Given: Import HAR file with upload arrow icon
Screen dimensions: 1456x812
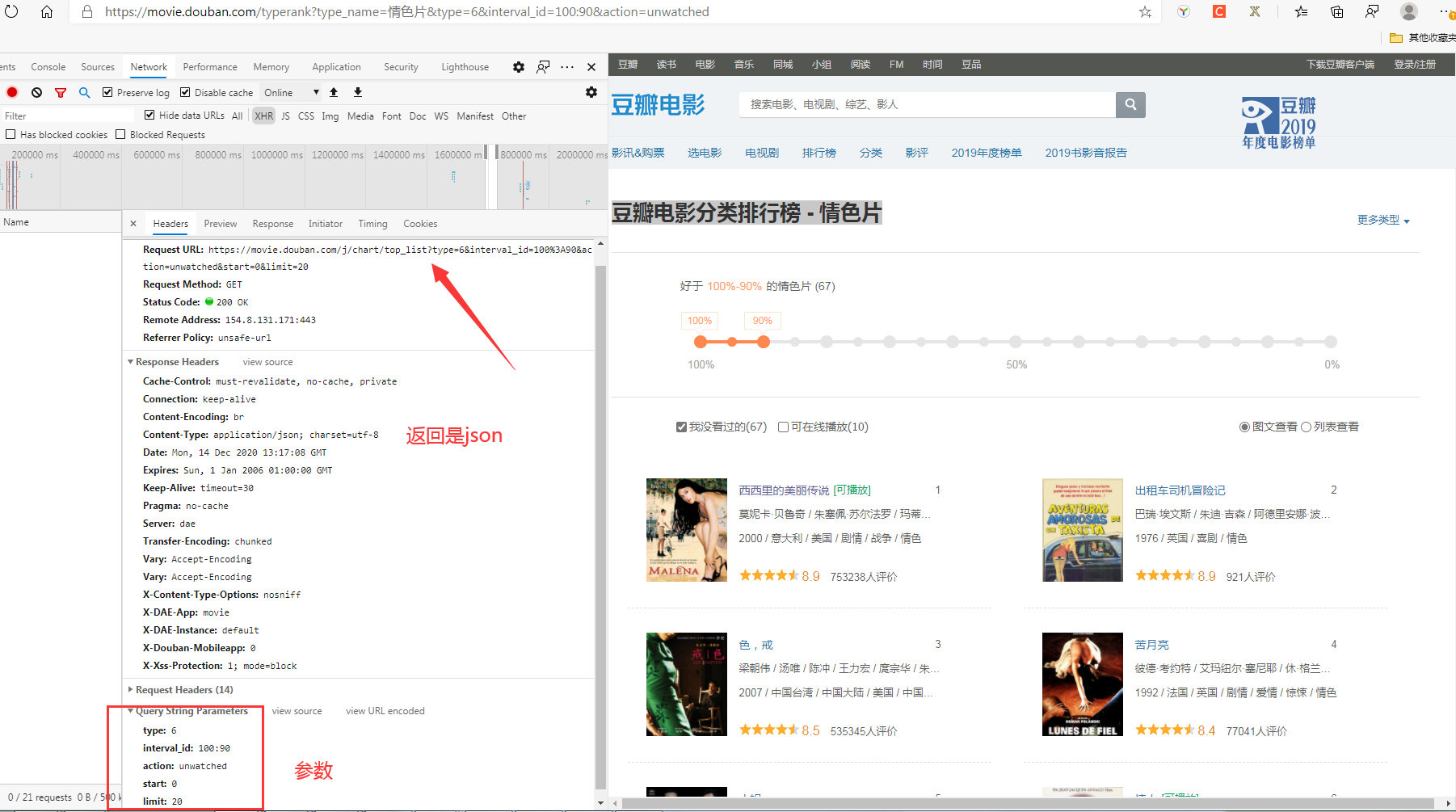Looking at the screenshot, I should pyautogui.click(x=334, y=92).
